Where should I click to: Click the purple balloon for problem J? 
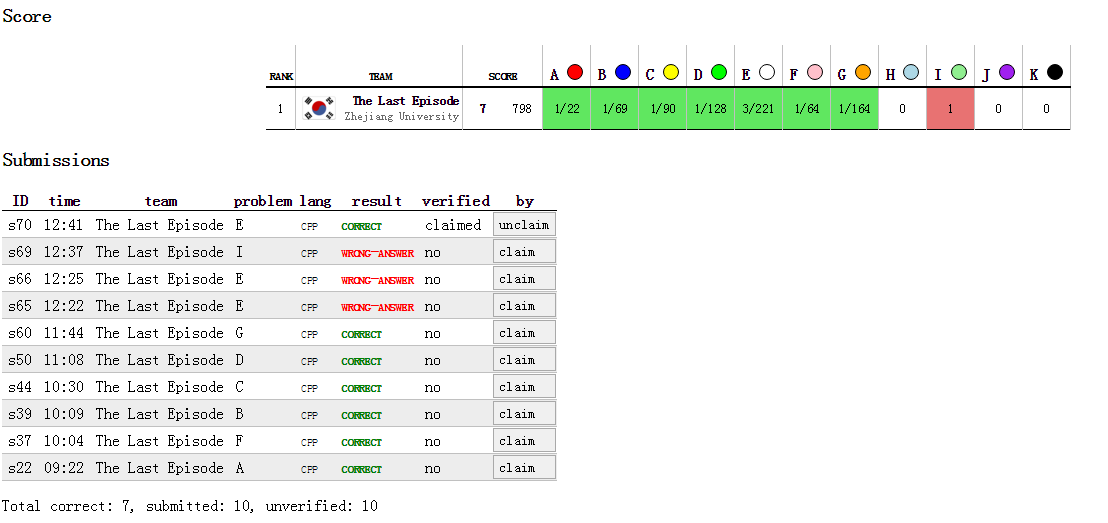click(1006, 73)
